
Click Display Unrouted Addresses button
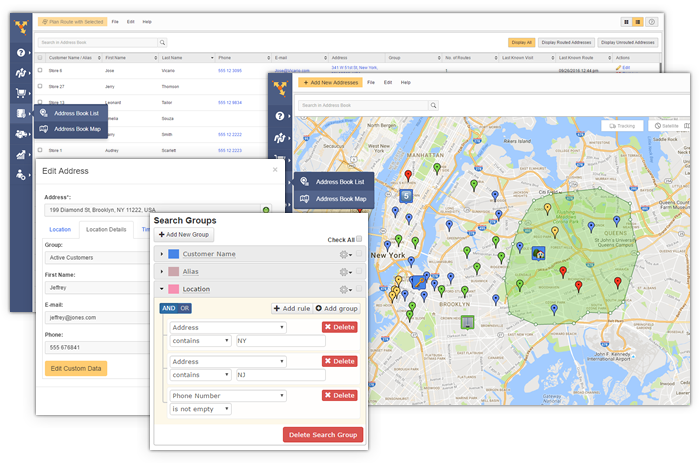628,42
